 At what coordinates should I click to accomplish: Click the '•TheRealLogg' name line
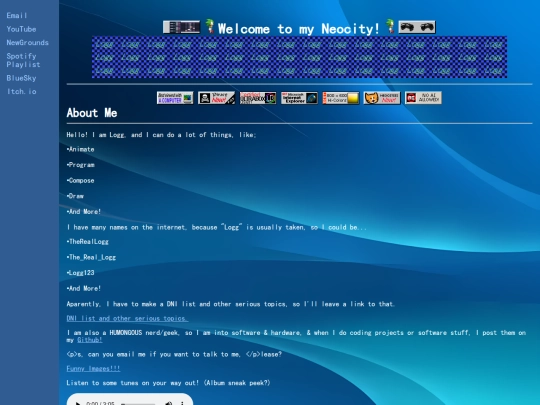tap(87, 242)
